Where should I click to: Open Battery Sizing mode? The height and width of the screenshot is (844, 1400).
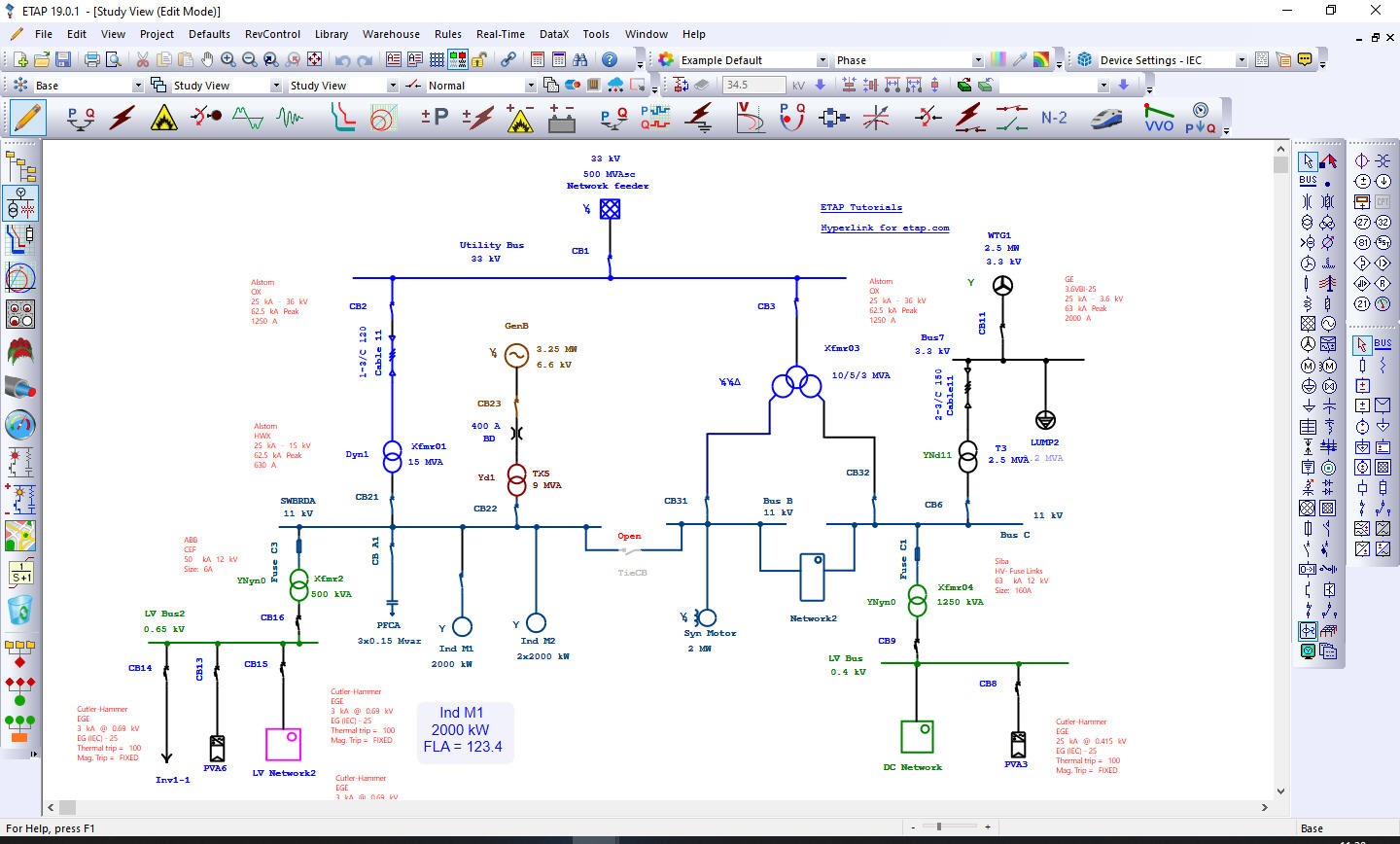pyautogui.click(x=562, y=118)
